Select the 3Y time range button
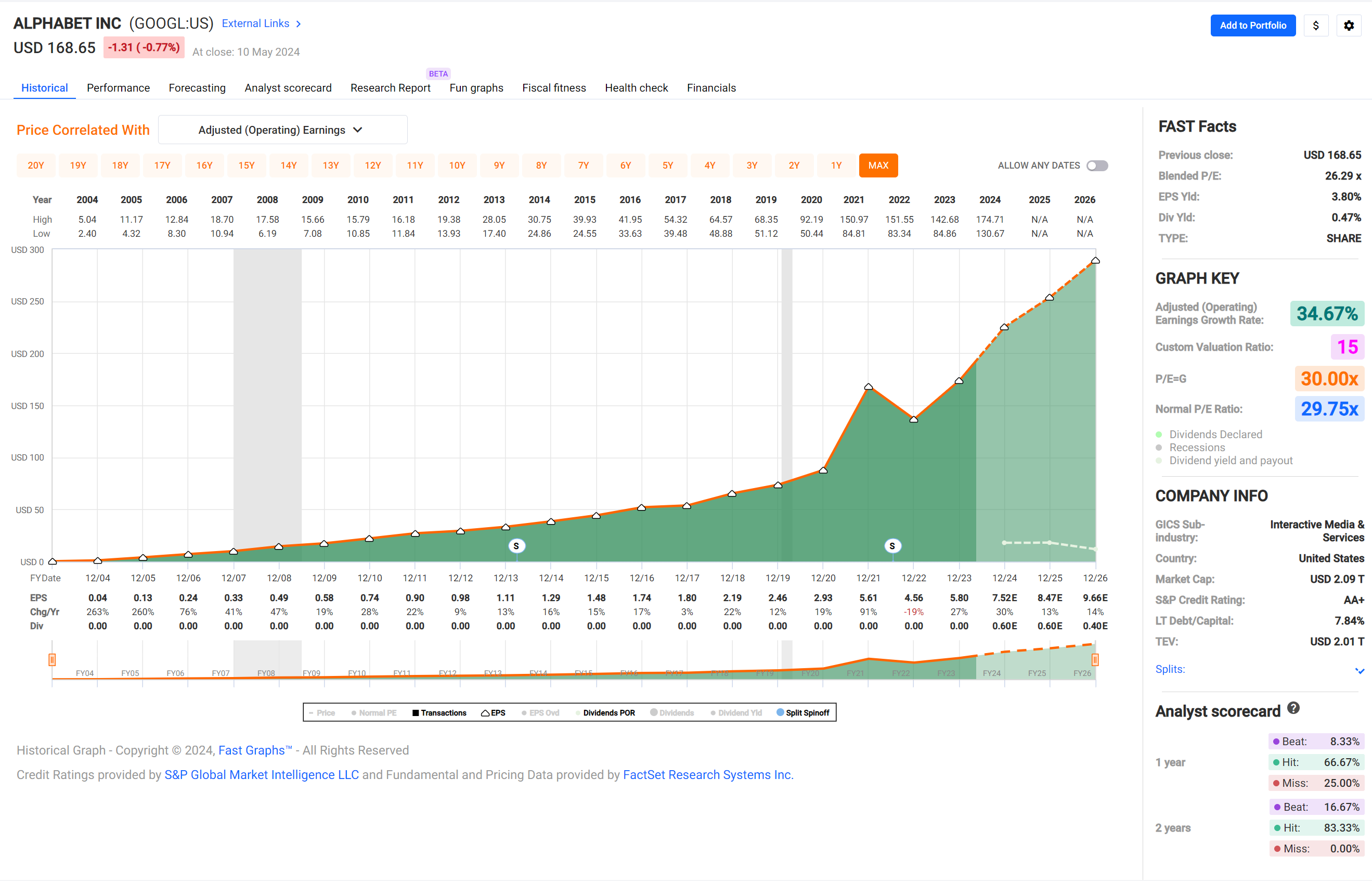This screenshot has width=1372, height=881. 752,166
